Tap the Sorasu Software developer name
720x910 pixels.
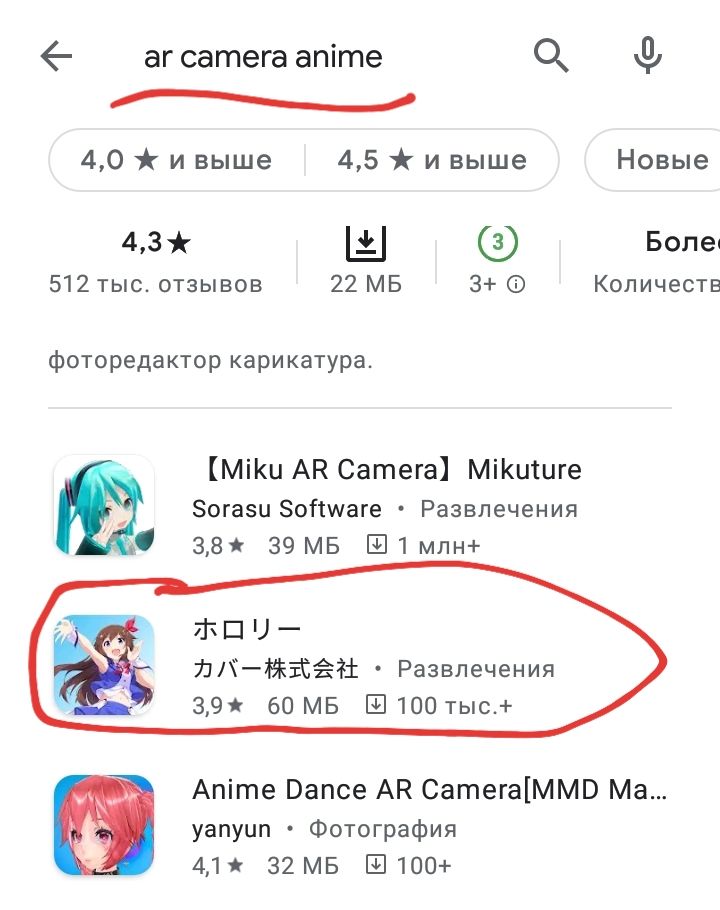(x=287, y=509)
